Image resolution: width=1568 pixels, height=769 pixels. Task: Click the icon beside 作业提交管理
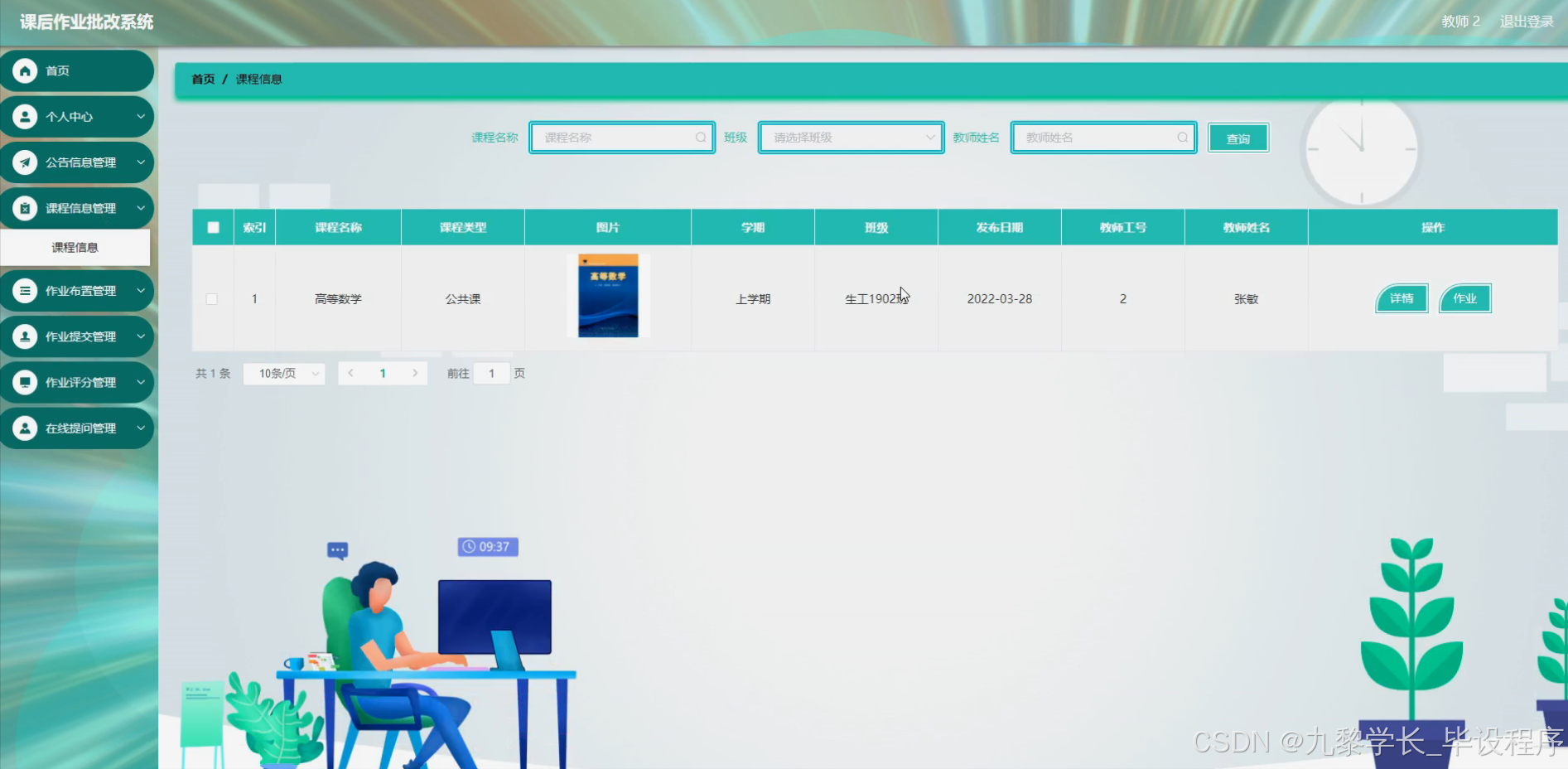click(25, 336)
